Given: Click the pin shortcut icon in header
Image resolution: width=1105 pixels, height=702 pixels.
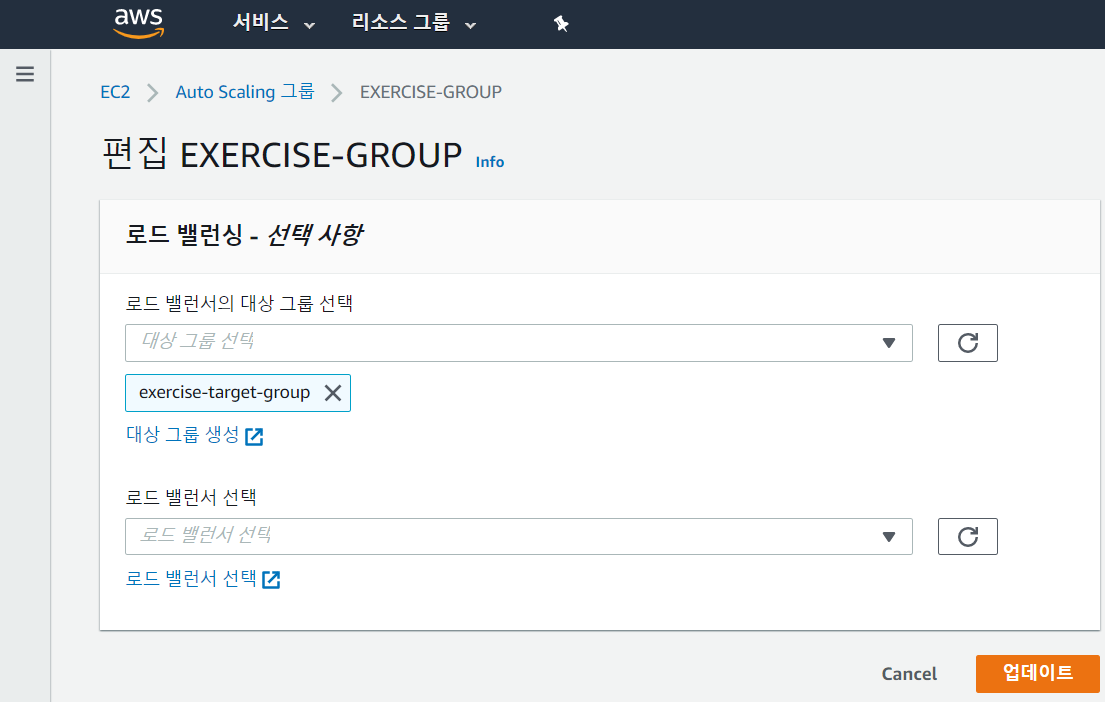Looking at the screenshot, I should click(x=561, y=24).
